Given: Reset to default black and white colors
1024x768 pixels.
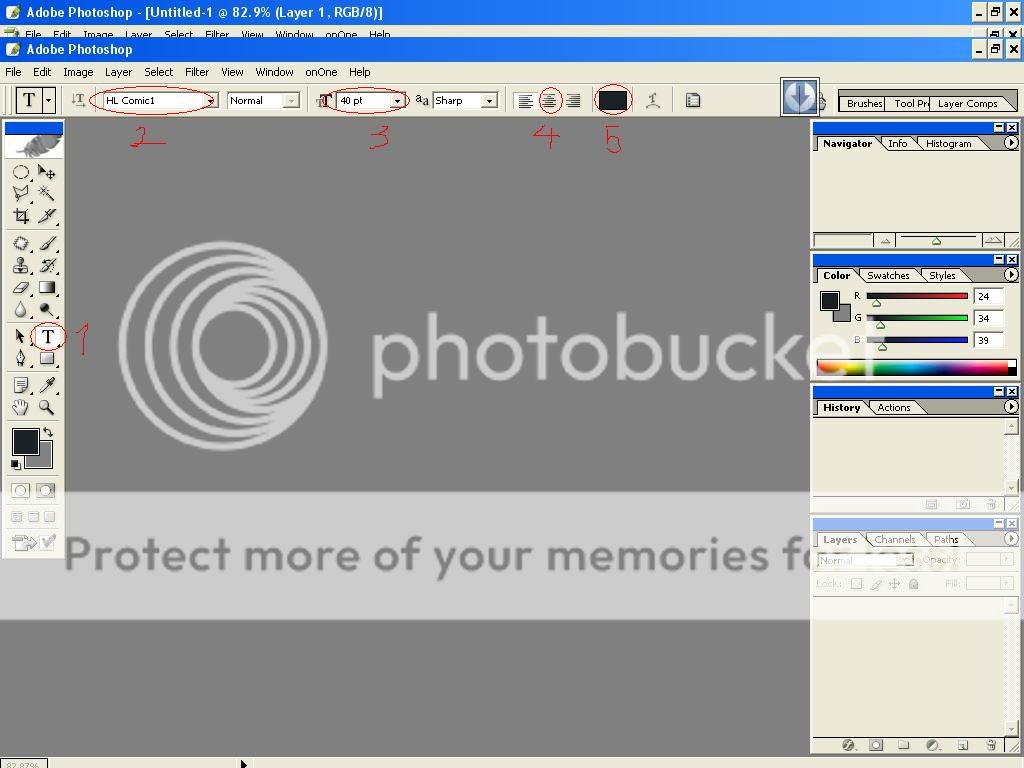Looking at the screenshot, I should 15,464.
